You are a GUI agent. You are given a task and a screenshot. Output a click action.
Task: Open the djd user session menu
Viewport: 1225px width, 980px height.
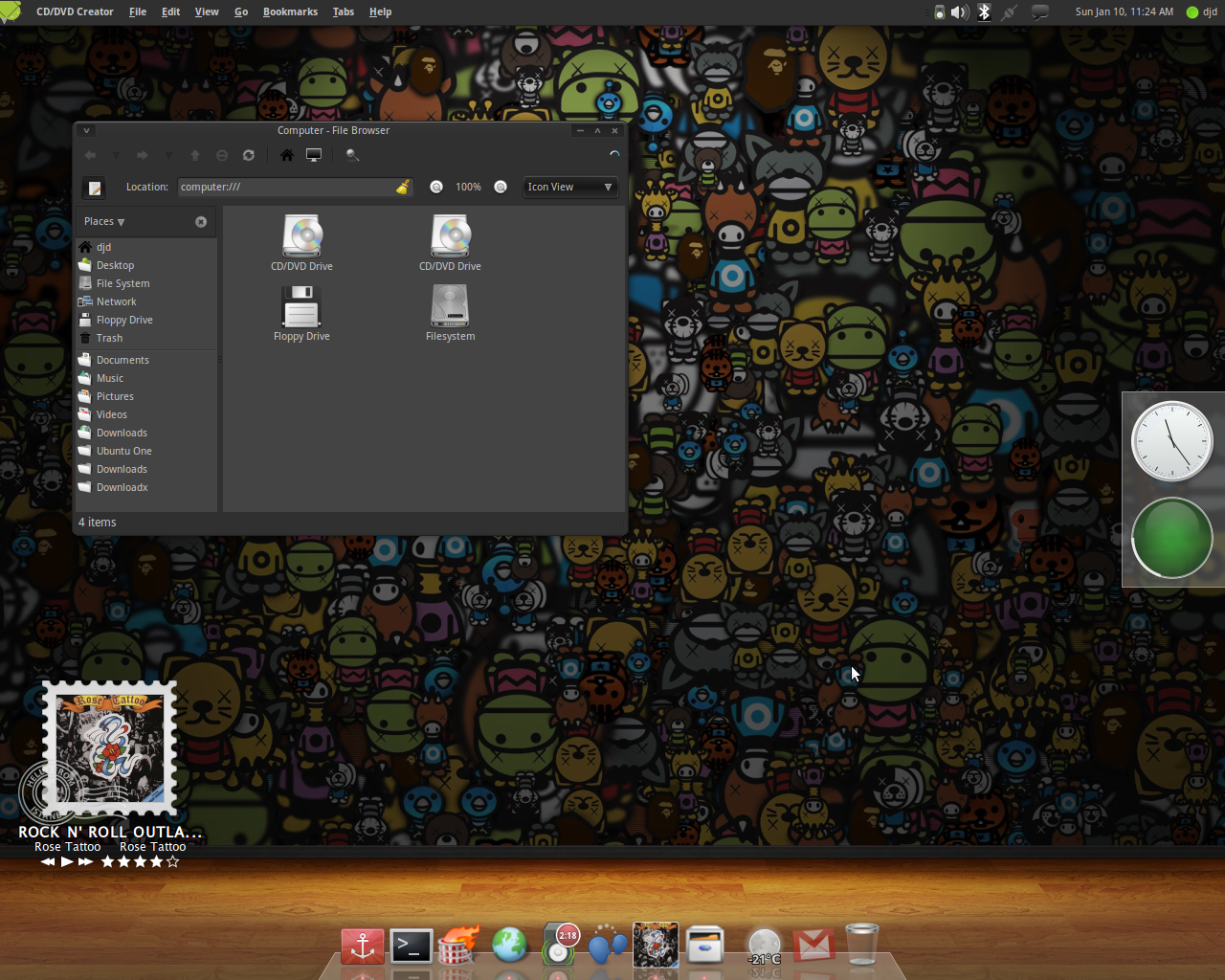click(1202, 11)
